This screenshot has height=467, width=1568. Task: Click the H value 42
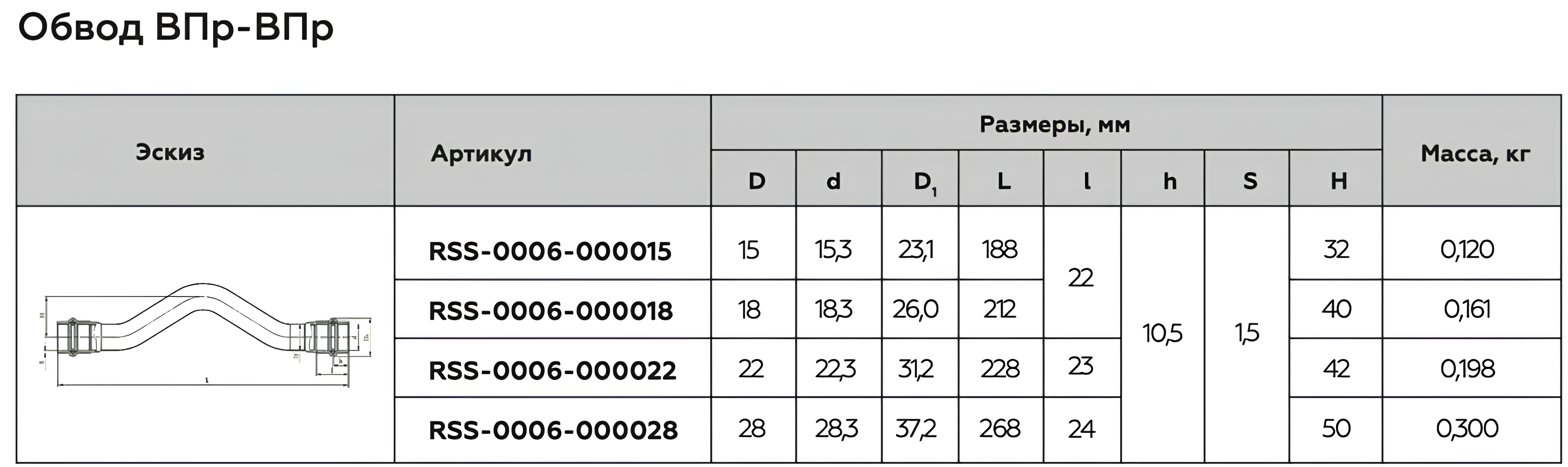[x=1336, y=368]
